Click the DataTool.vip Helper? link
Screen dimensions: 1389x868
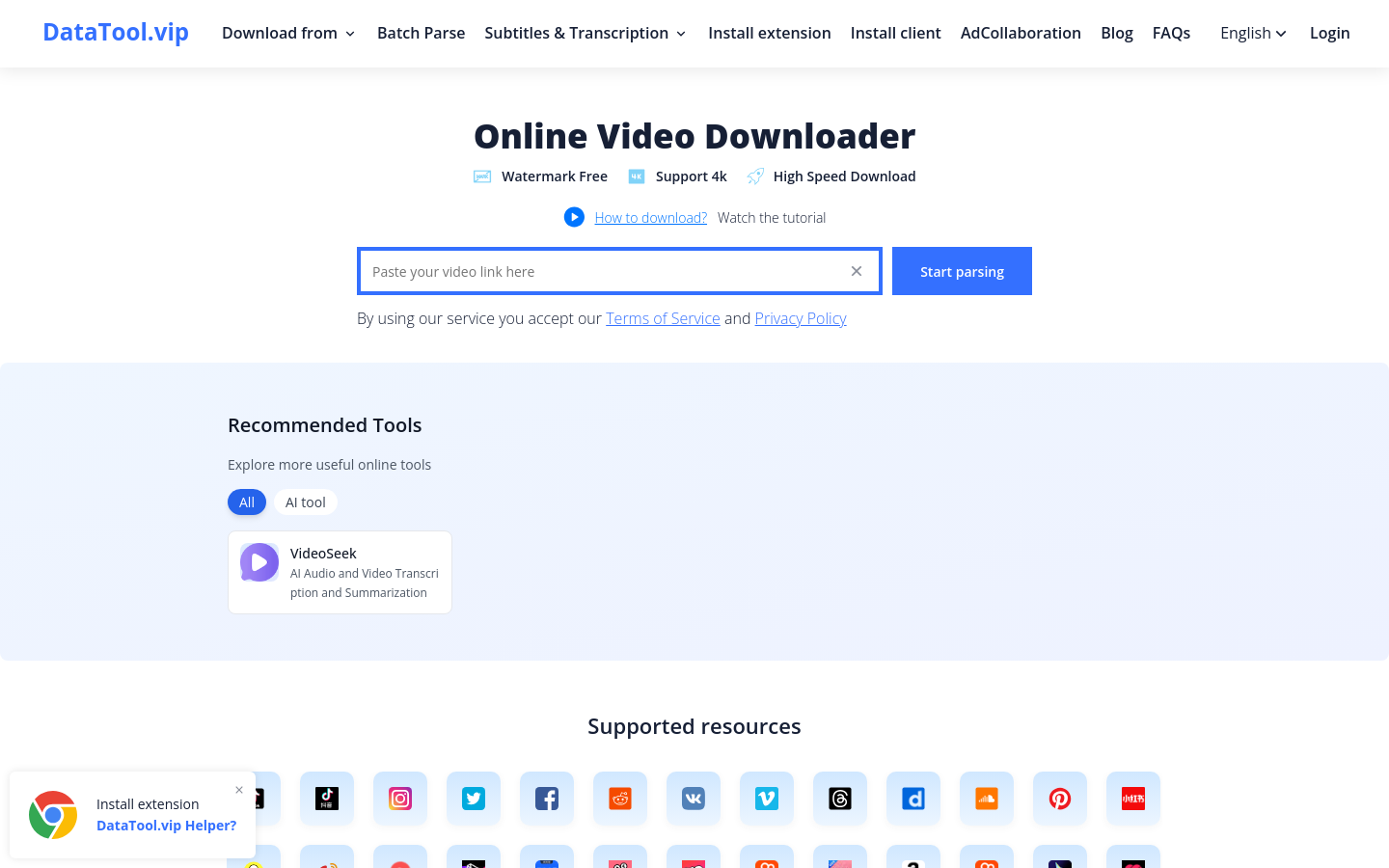166,826
